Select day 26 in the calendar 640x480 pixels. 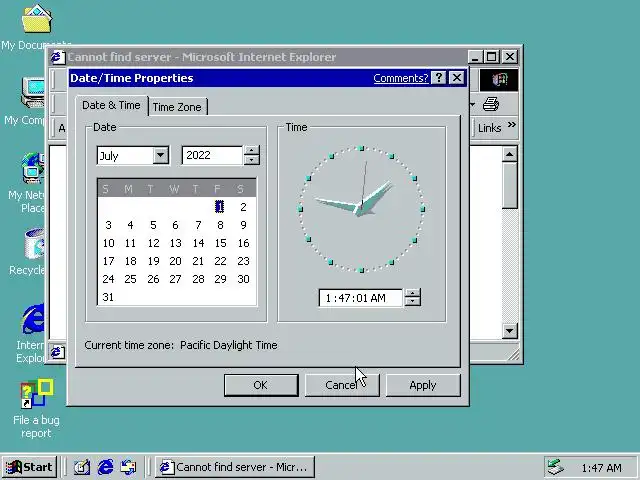pos(153,279)
